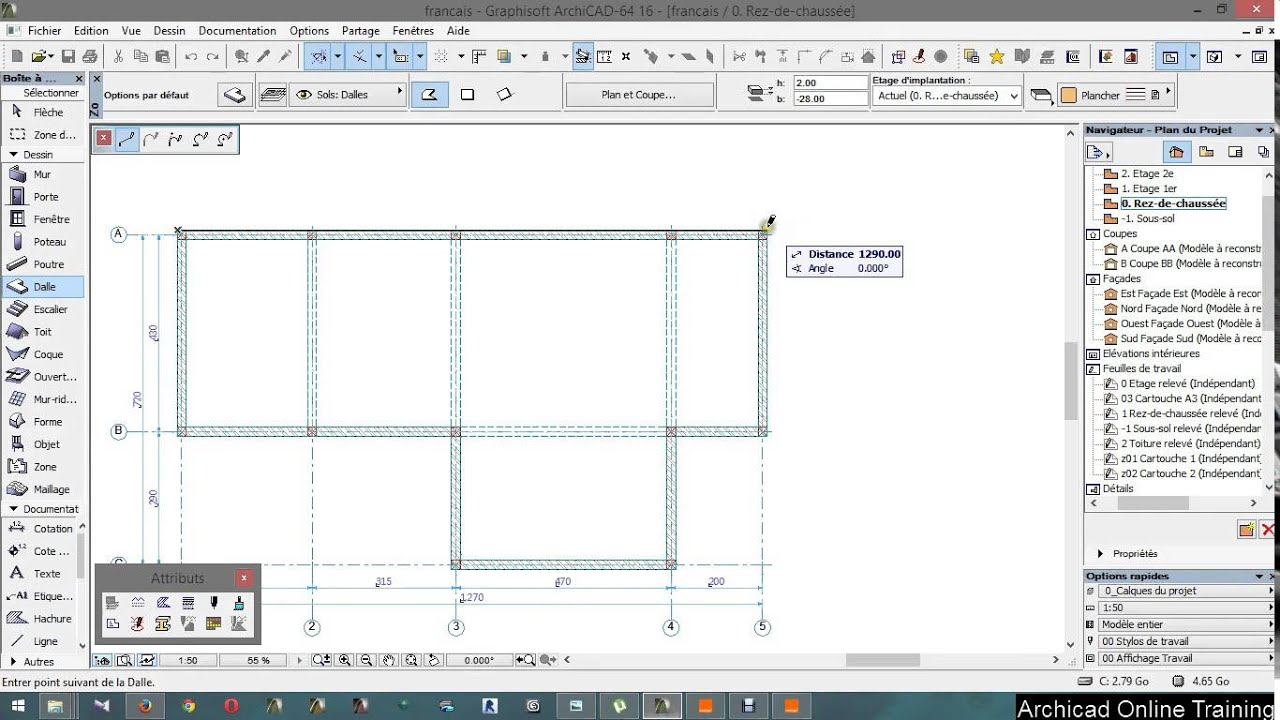Choose the curved-edge option in pet palette
Image resolution: width=1280 pixels, height=720 pixels.
click(151, 139)
